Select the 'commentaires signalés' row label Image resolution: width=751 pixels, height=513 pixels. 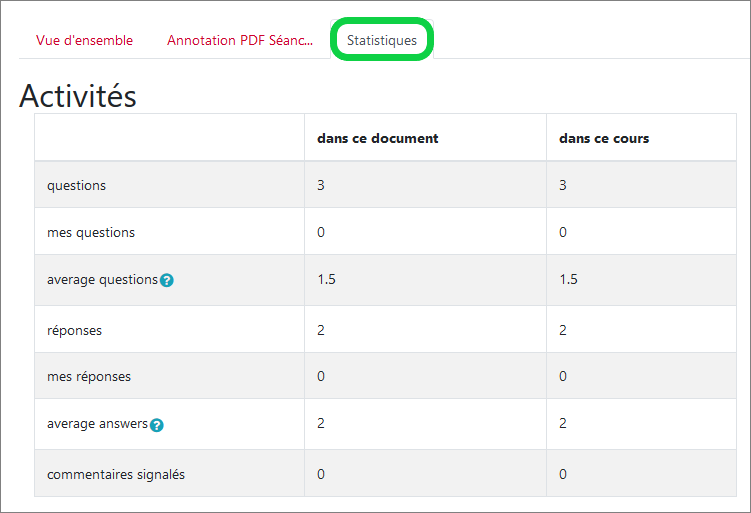(x=116, y=474)
